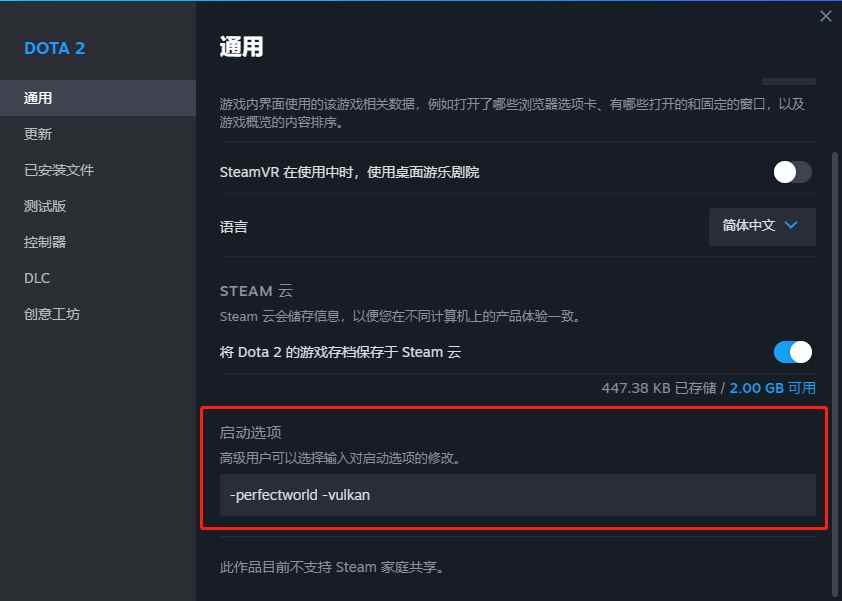This screenshot has width=842, height=601.
Task: Click the vertical scrollbar of settings panel
Action: coord(835,376)
